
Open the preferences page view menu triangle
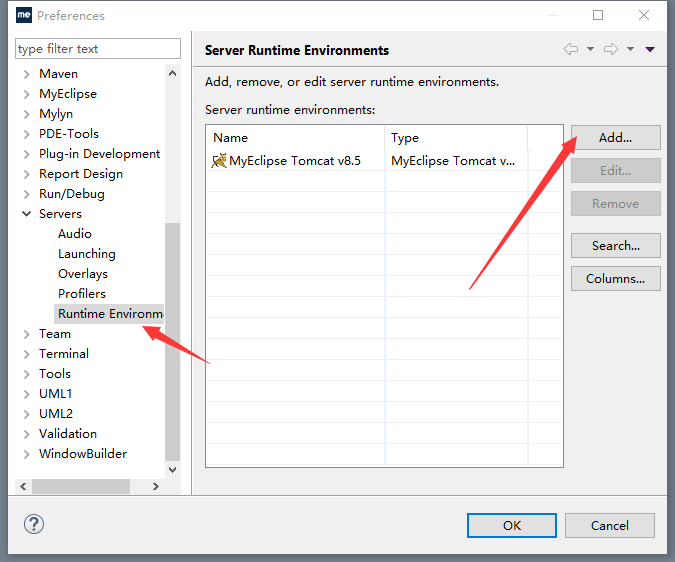[x=650, y=49]
